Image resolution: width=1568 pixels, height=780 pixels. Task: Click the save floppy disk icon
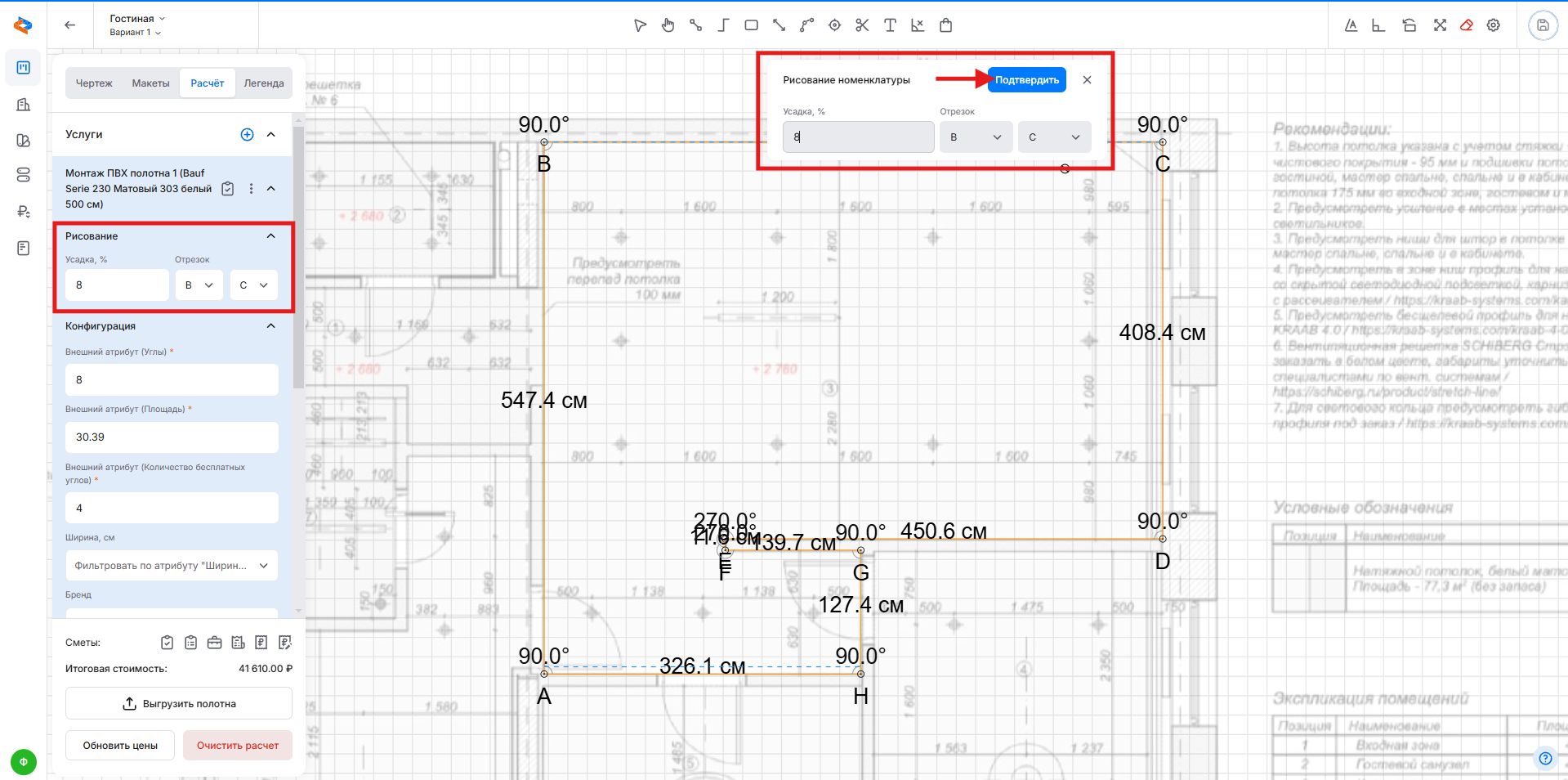[x=1543, y=25]
